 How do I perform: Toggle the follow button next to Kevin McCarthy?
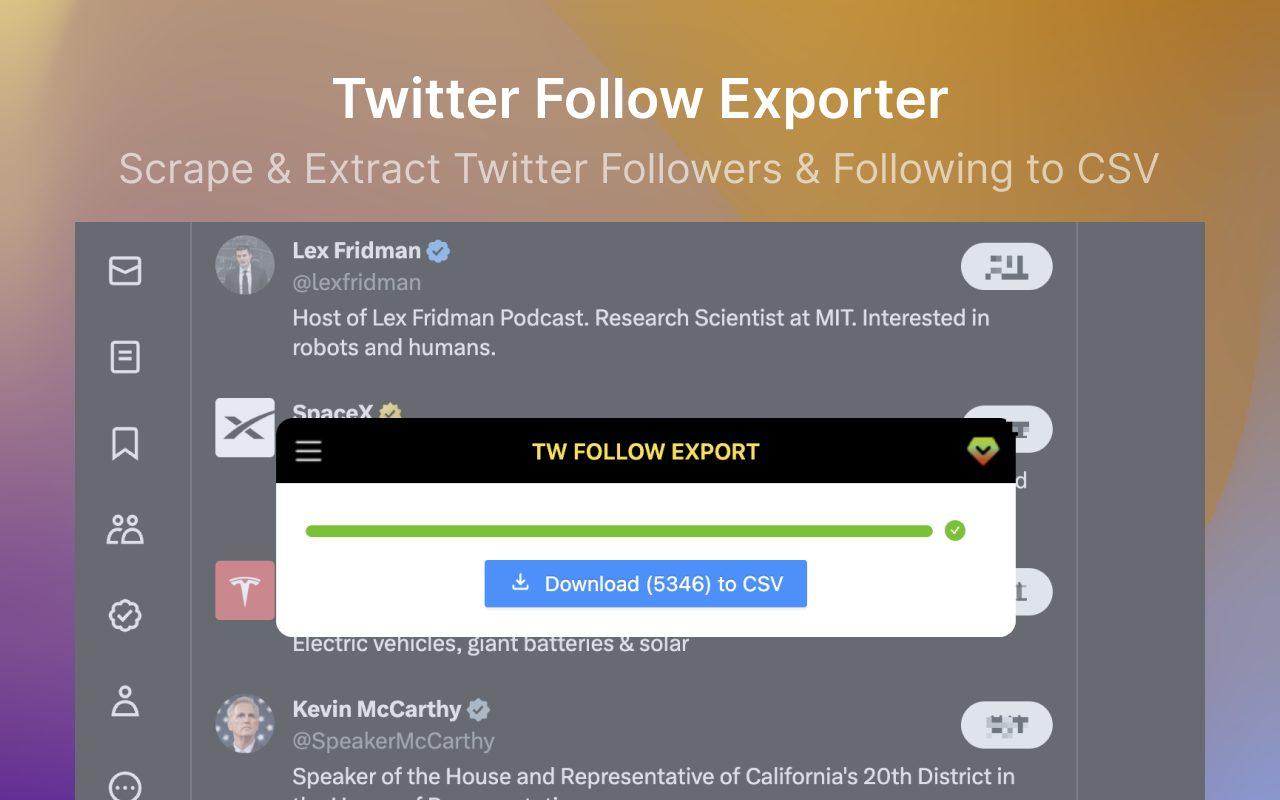1006,725
